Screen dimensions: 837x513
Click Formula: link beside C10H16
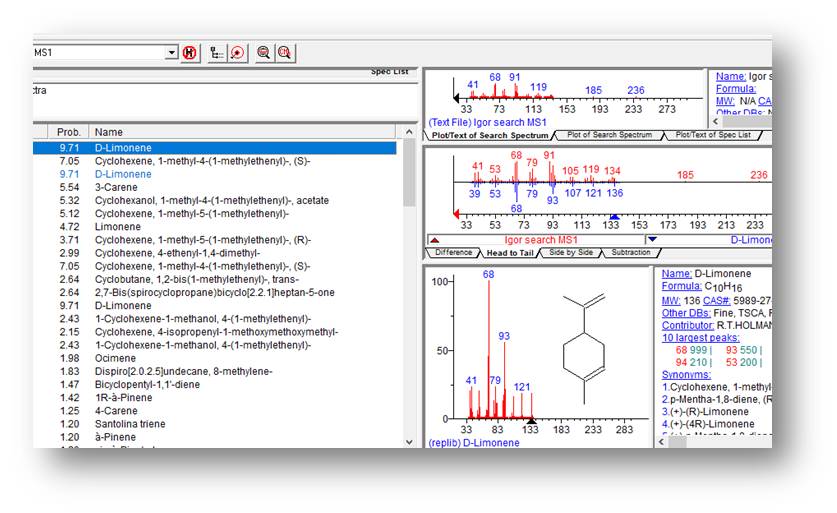coord(681,287)
